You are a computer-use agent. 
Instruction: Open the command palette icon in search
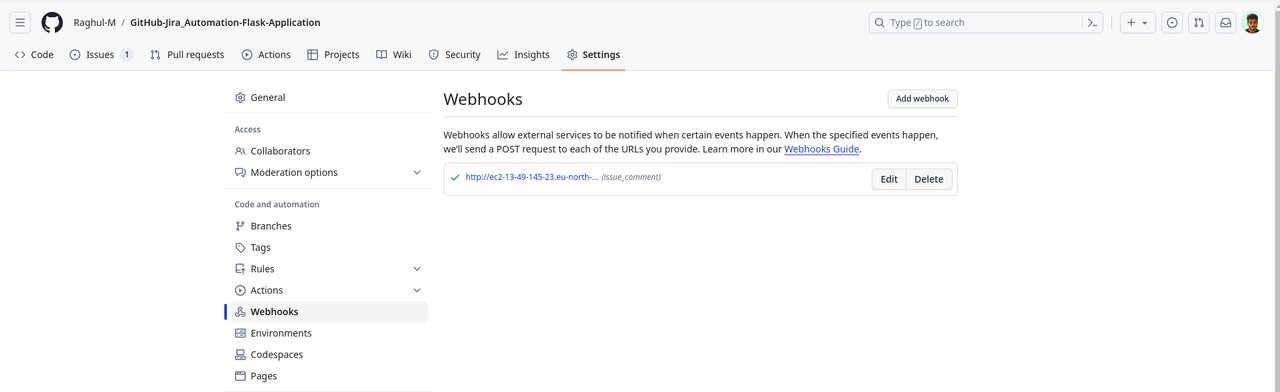click(1092, 22)
